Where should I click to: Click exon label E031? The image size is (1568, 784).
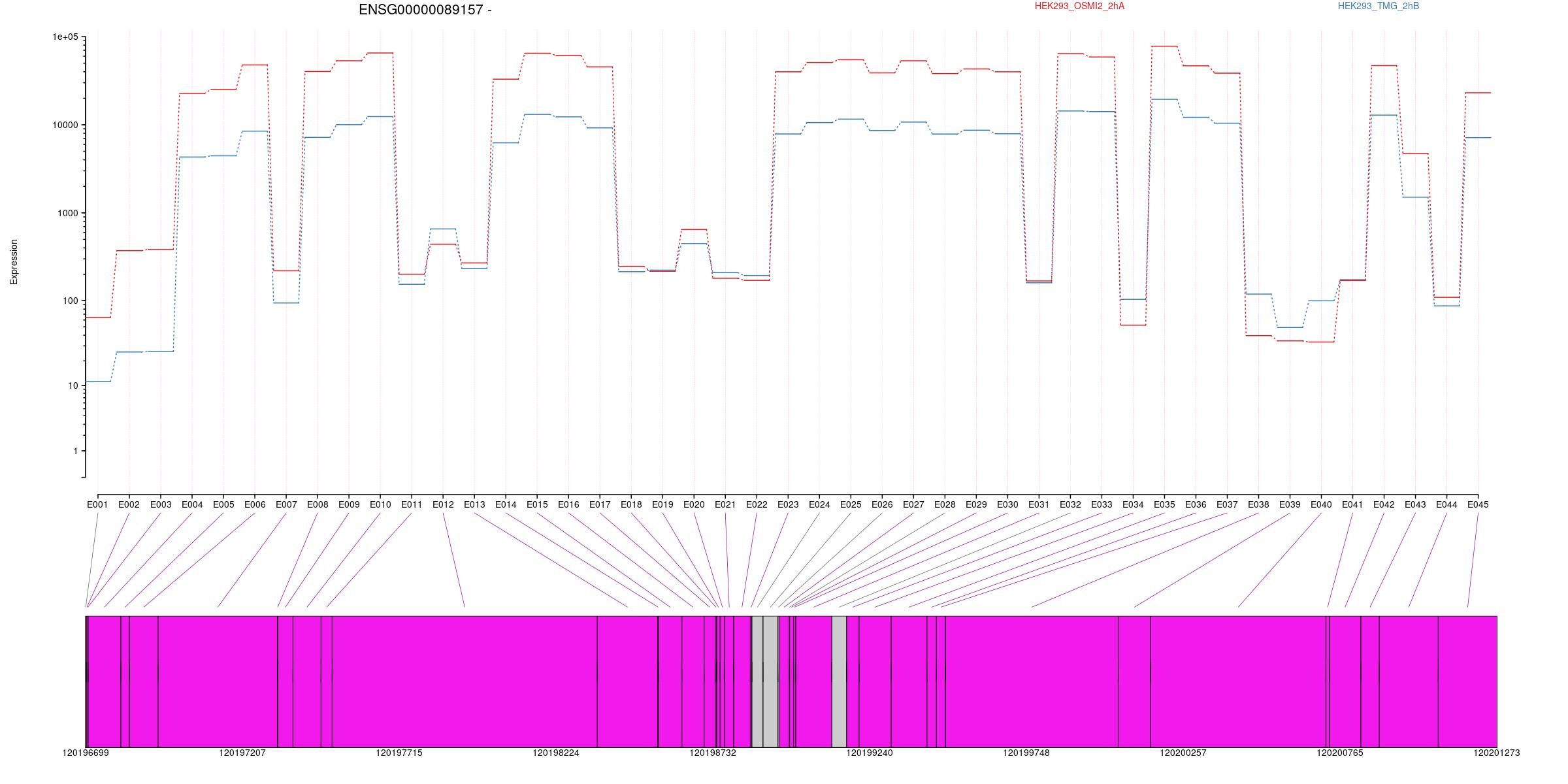[1039, 504]
